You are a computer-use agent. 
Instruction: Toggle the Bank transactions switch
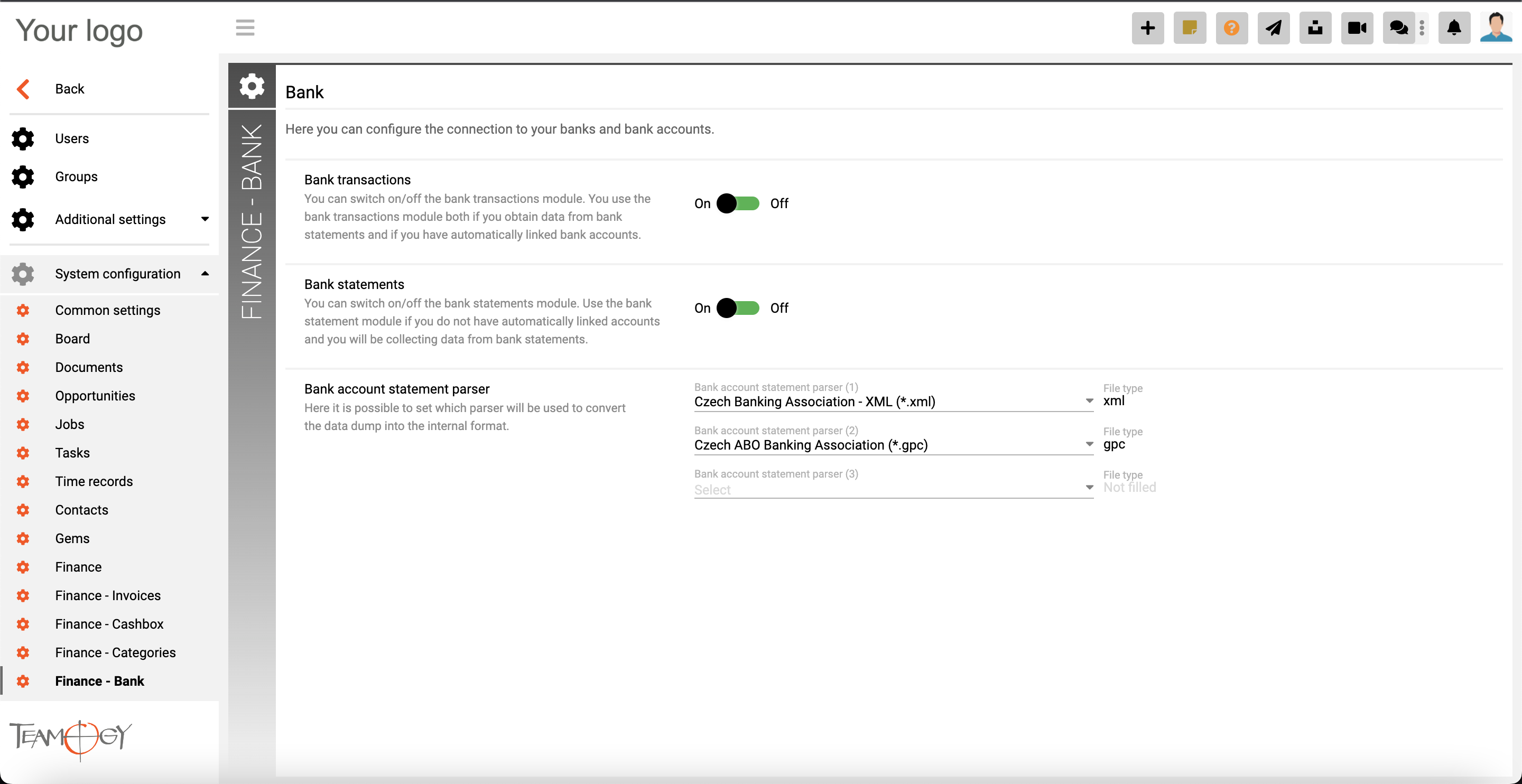738,204
